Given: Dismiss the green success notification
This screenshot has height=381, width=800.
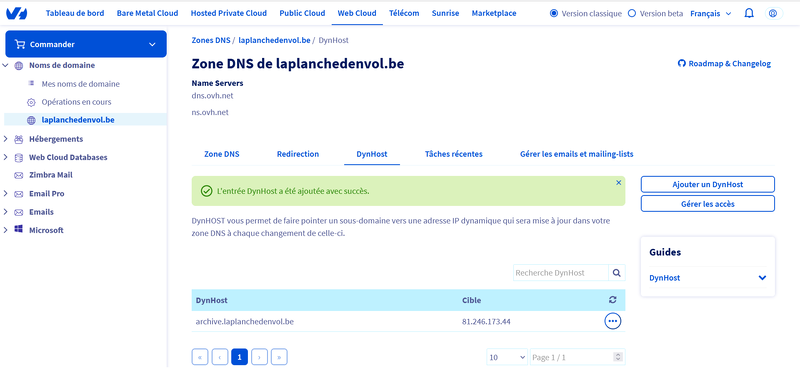Looking at the screenshot, I should tap(618, 182).
